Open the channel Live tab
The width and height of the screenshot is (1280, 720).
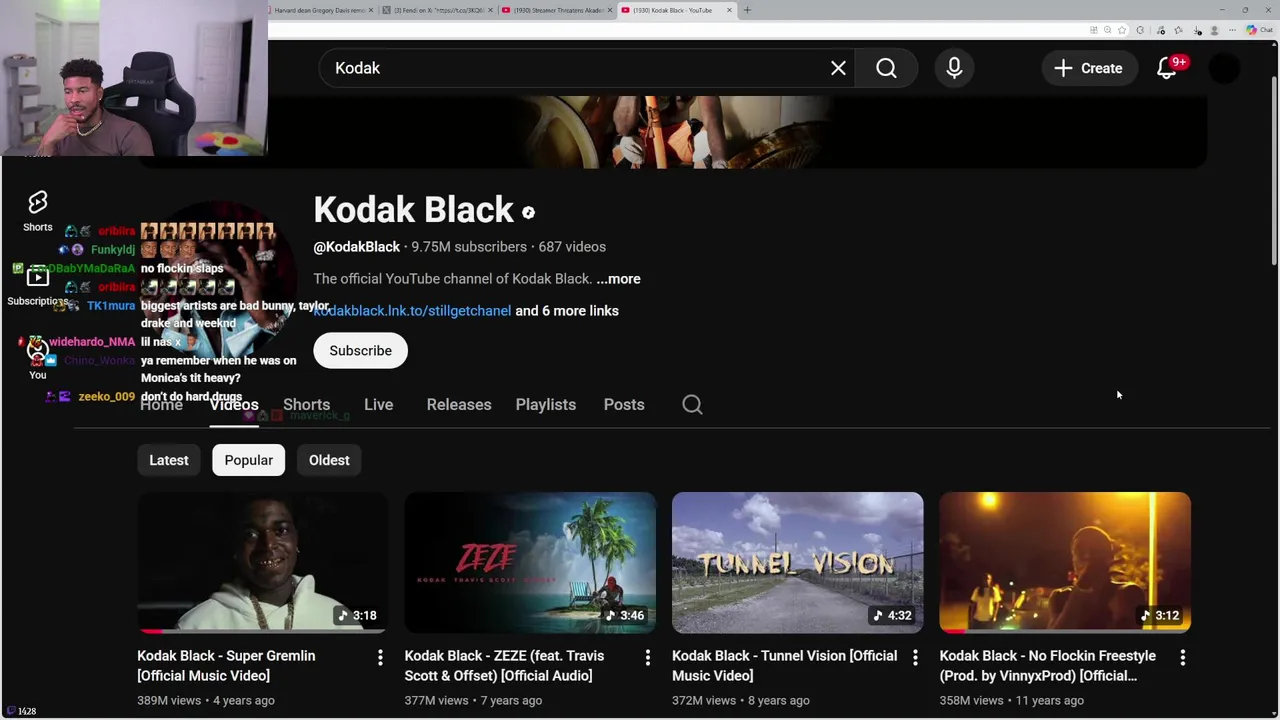pyautogui.click(x=378, y=404)
